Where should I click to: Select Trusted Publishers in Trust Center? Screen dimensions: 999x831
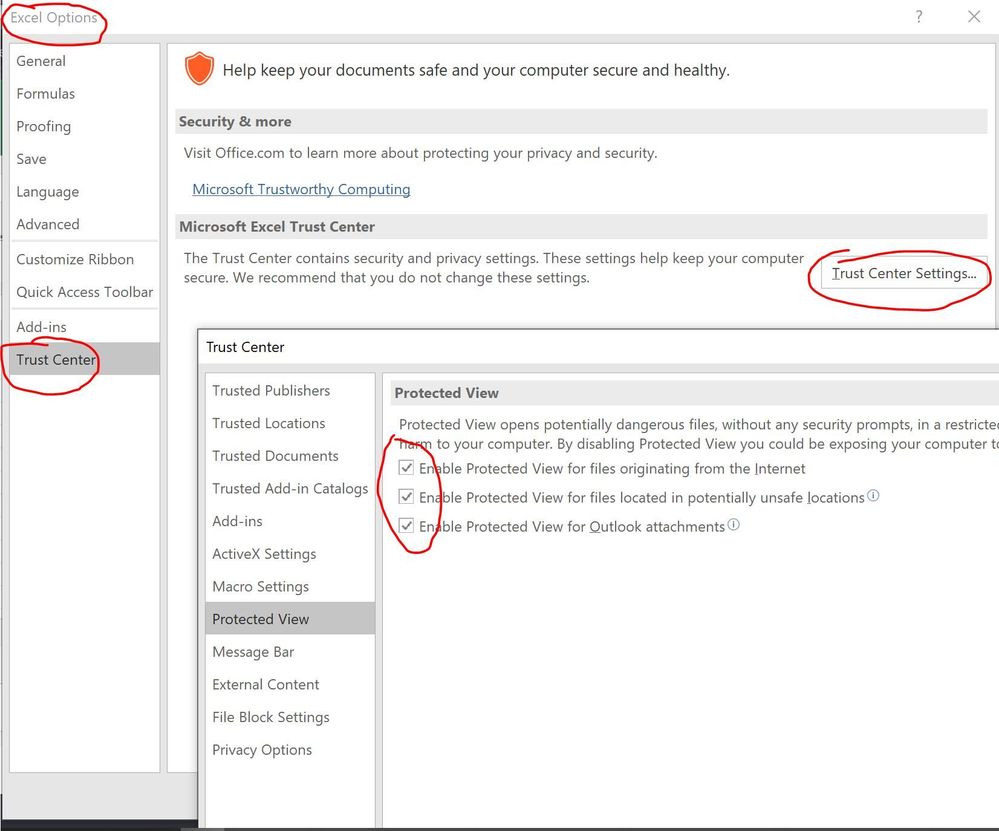click(x=290, y=391)
